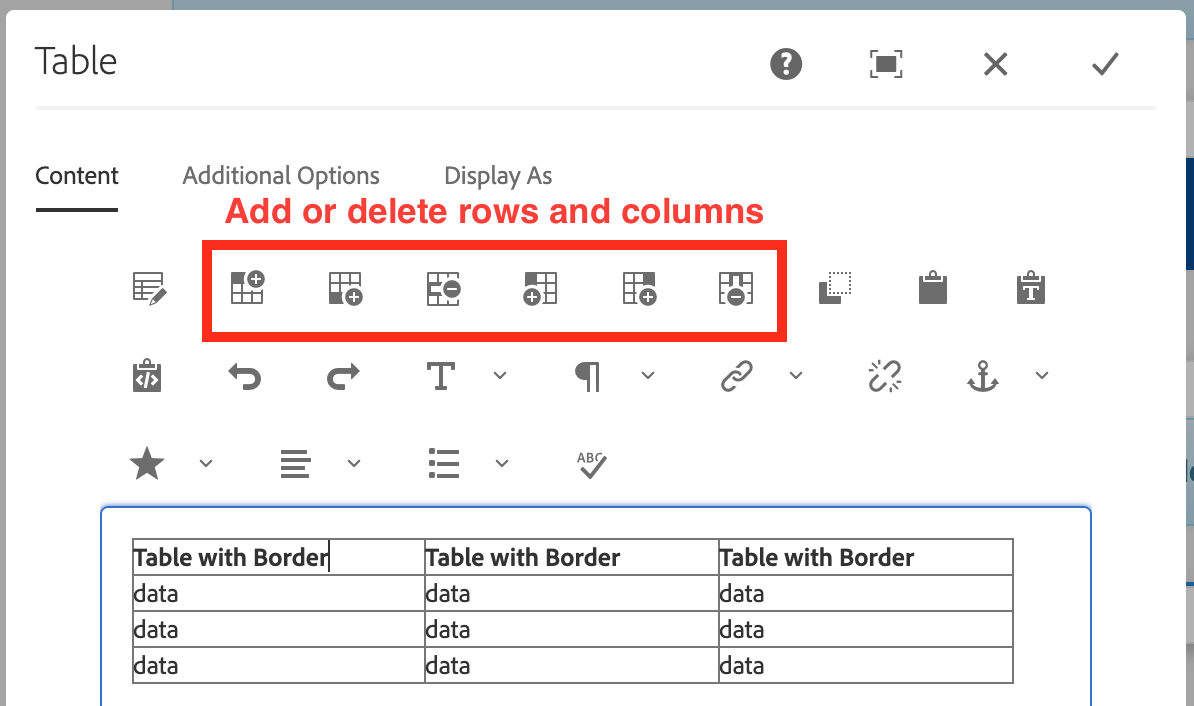Screen dimensions: 1194x706
Task: Click the copy icon with dotted square
Action: click(x=834, y=289)
